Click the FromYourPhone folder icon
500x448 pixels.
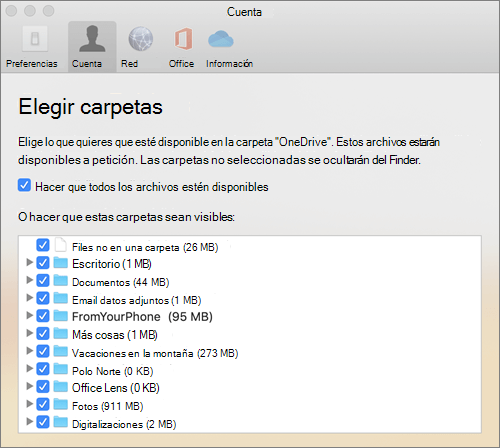61,316
